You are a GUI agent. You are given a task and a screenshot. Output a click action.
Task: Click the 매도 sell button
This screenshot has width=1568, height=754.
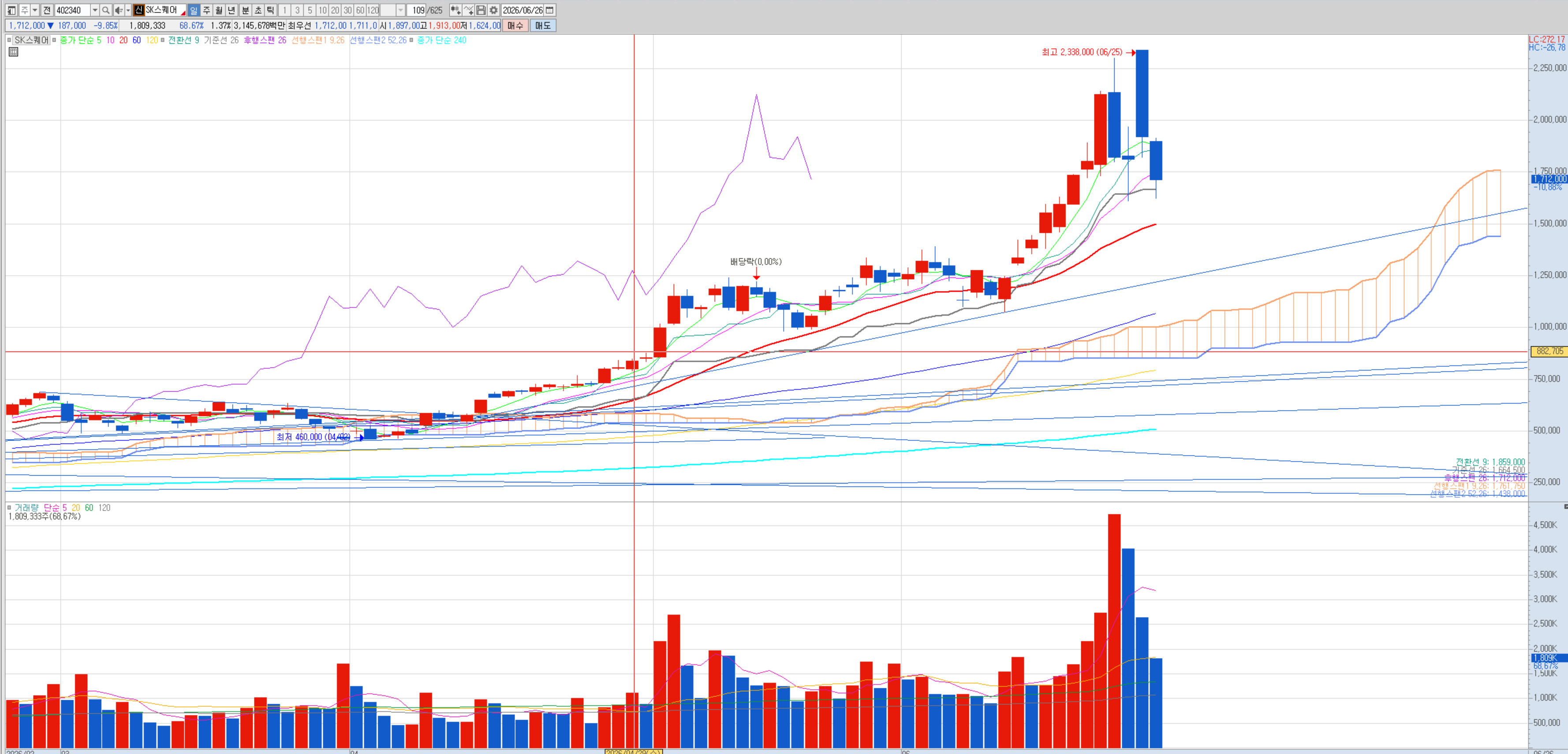(543, 26)
